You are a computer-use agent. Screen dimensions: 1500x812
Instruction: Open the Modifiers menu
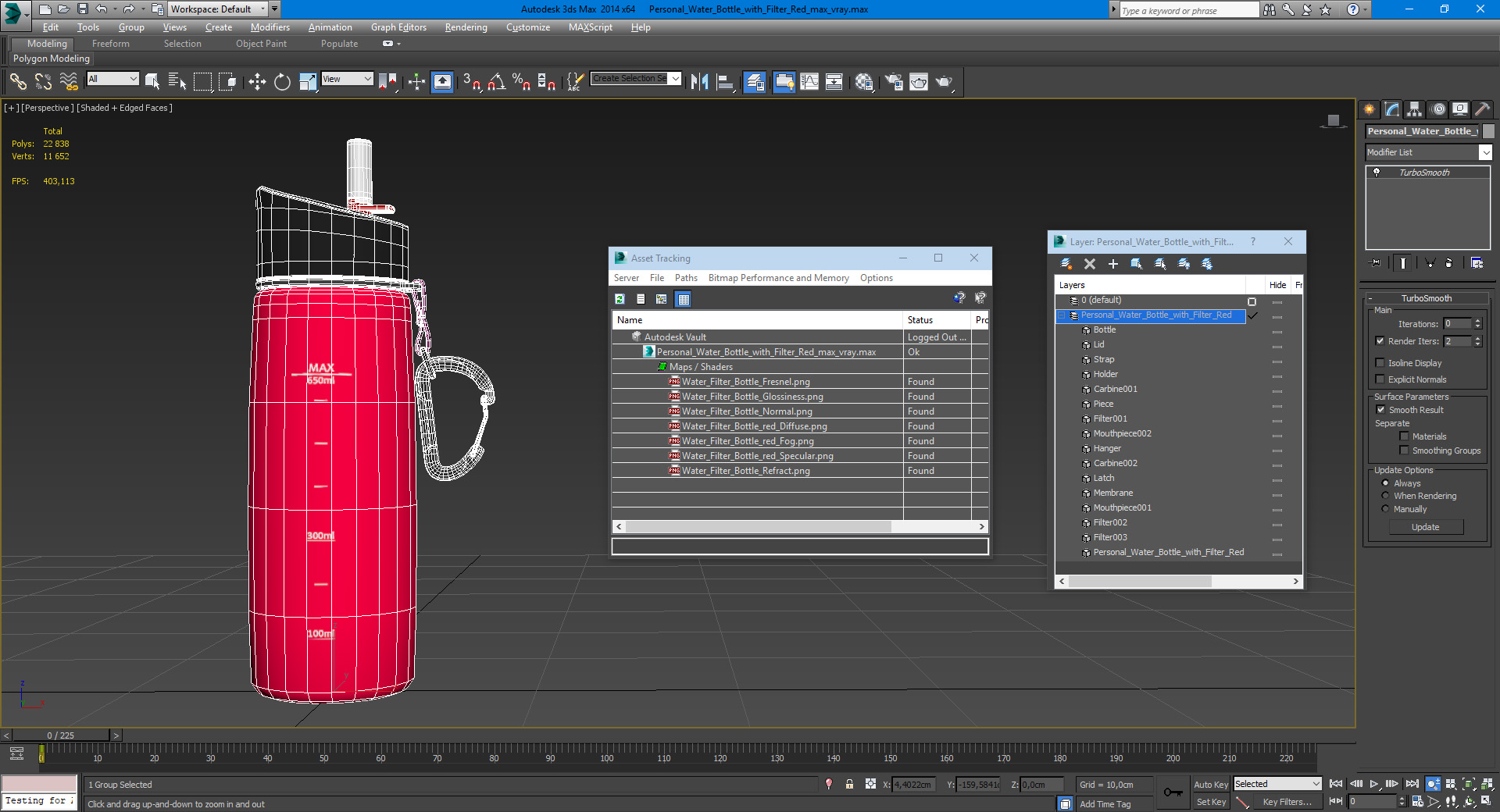(x=270, y=27)
